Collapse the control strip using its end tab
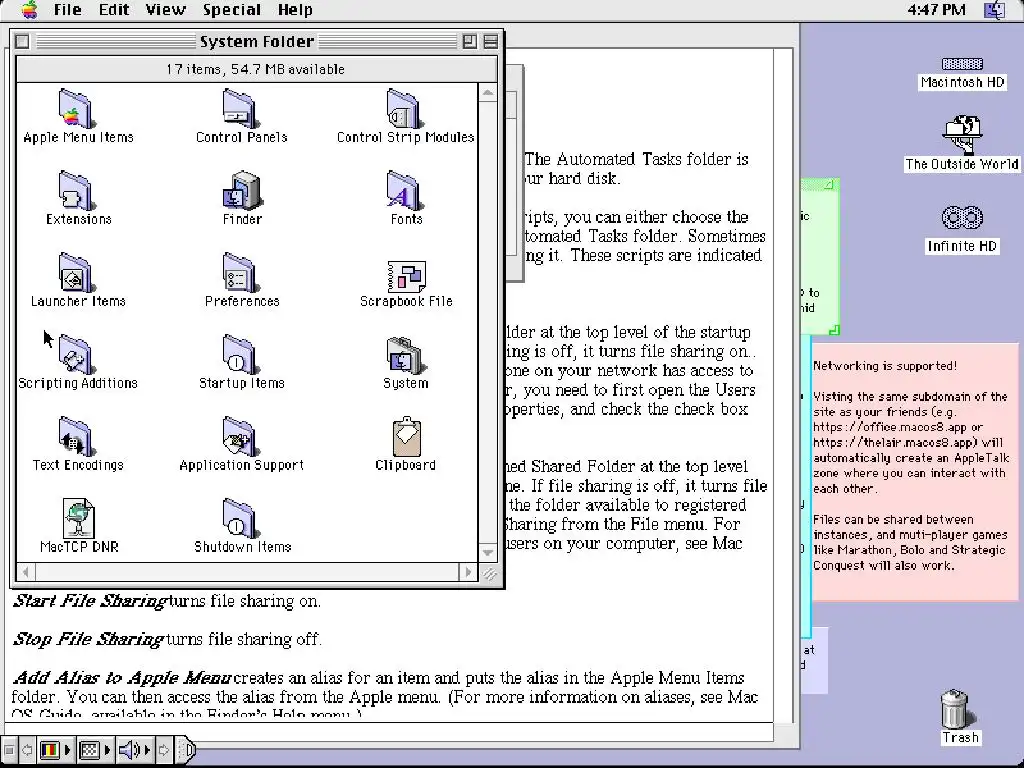The height and width of the screenshot is (768, 1024). 187,750
